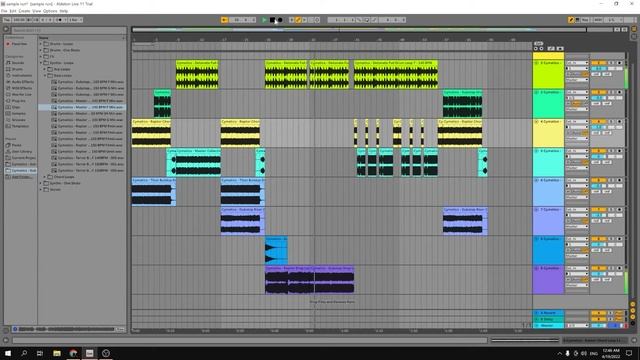Click the purple track title bar
640x360 pixels.
pos(551,268)
